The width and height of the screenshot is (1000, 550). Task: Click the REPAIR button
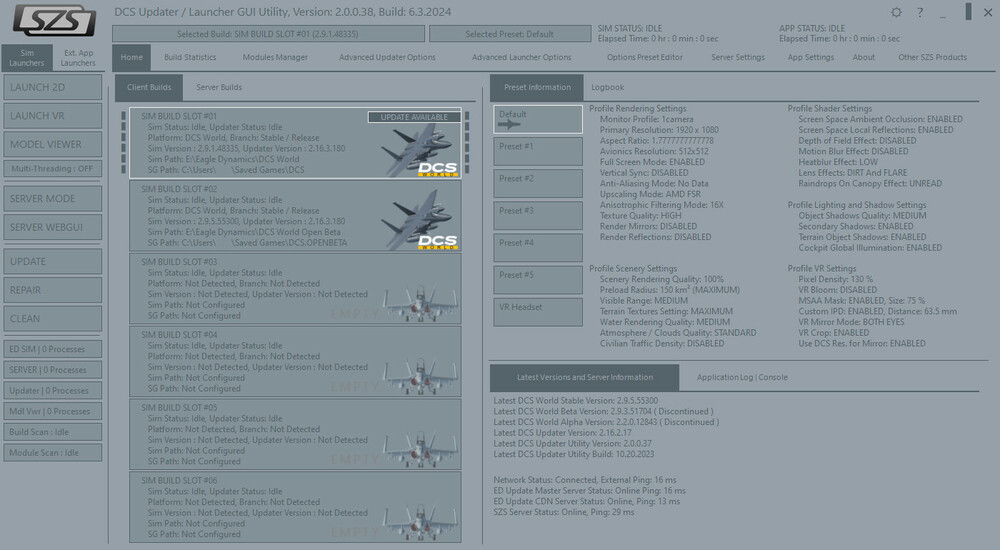[x=52, y=290]
